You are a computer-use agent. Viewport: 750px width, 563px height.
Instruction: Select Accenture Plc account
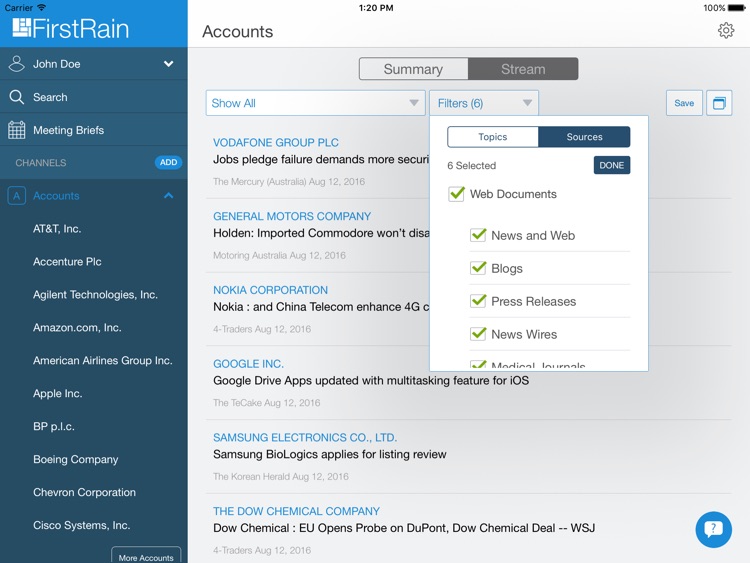coord(67,262)
